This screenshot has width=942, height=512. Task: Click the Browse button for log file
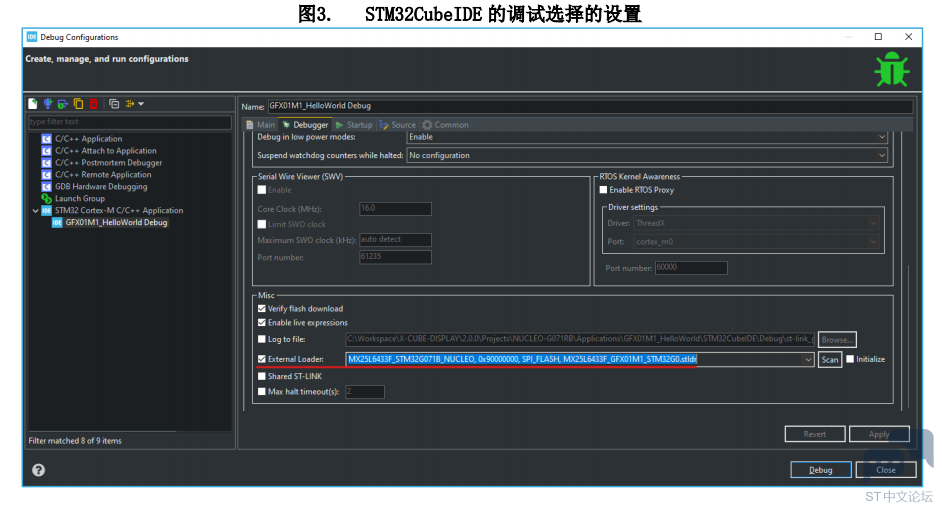point(837,340)
